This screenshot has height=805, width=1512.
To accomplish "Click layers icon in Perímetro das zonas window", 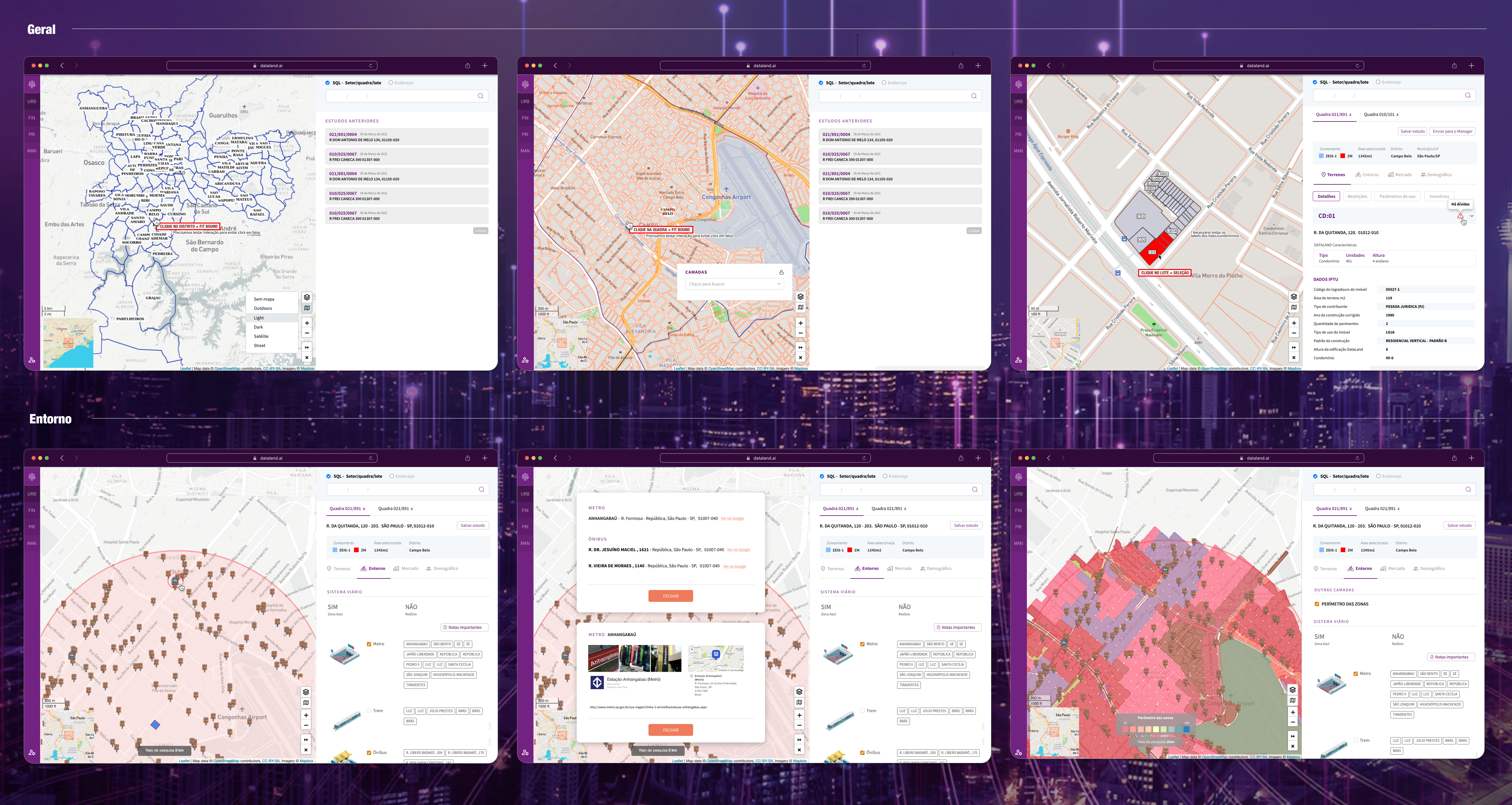I will [x=1292, y=689].
